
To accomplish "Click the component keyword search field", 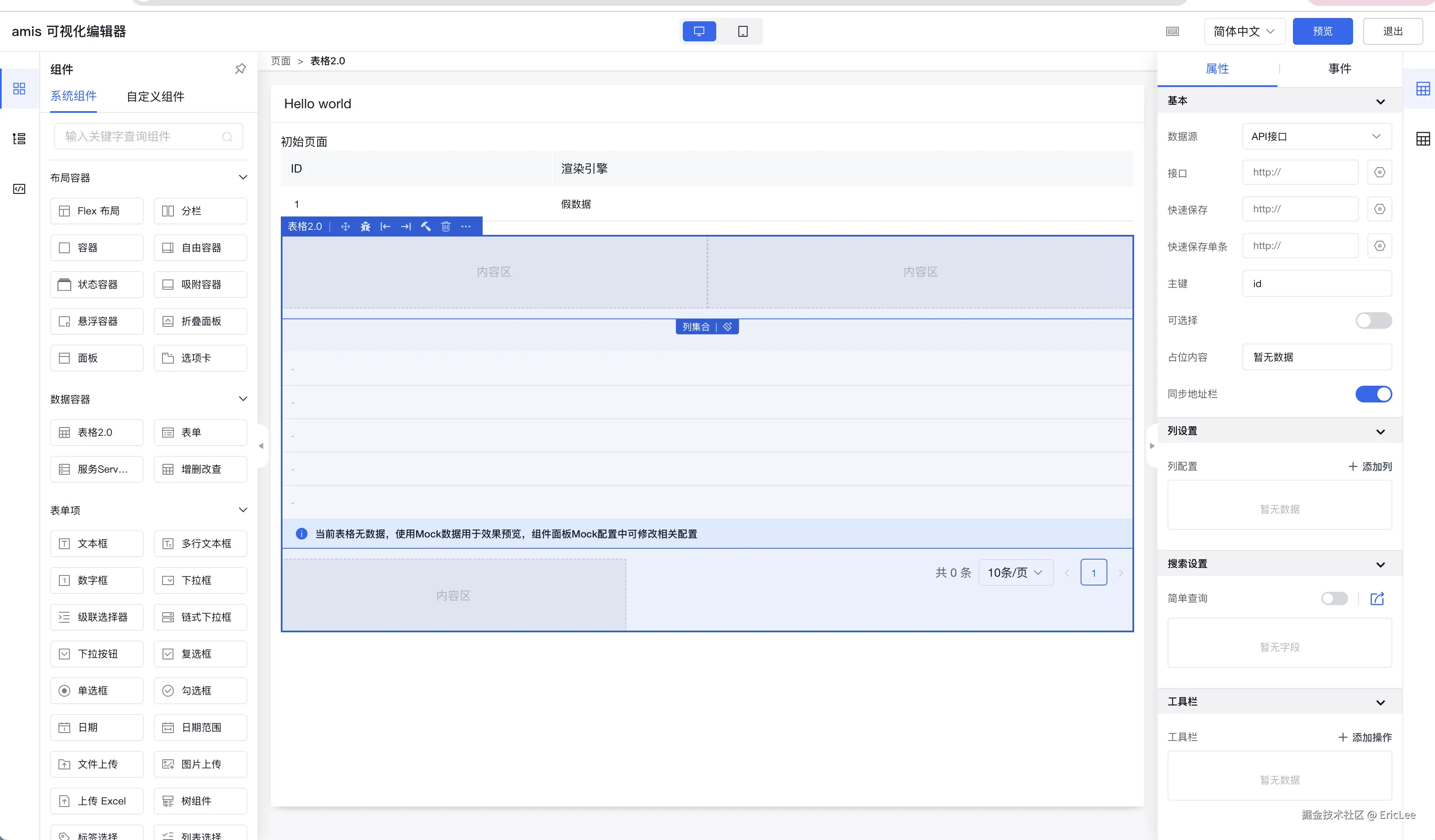I will tap(142, 137).
